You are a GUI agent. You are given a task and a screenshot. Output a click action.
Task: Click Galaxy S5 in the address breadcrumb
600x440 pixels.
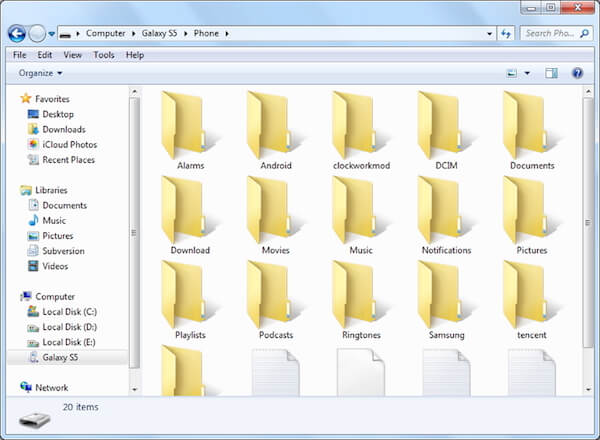(x=159, y=34)
